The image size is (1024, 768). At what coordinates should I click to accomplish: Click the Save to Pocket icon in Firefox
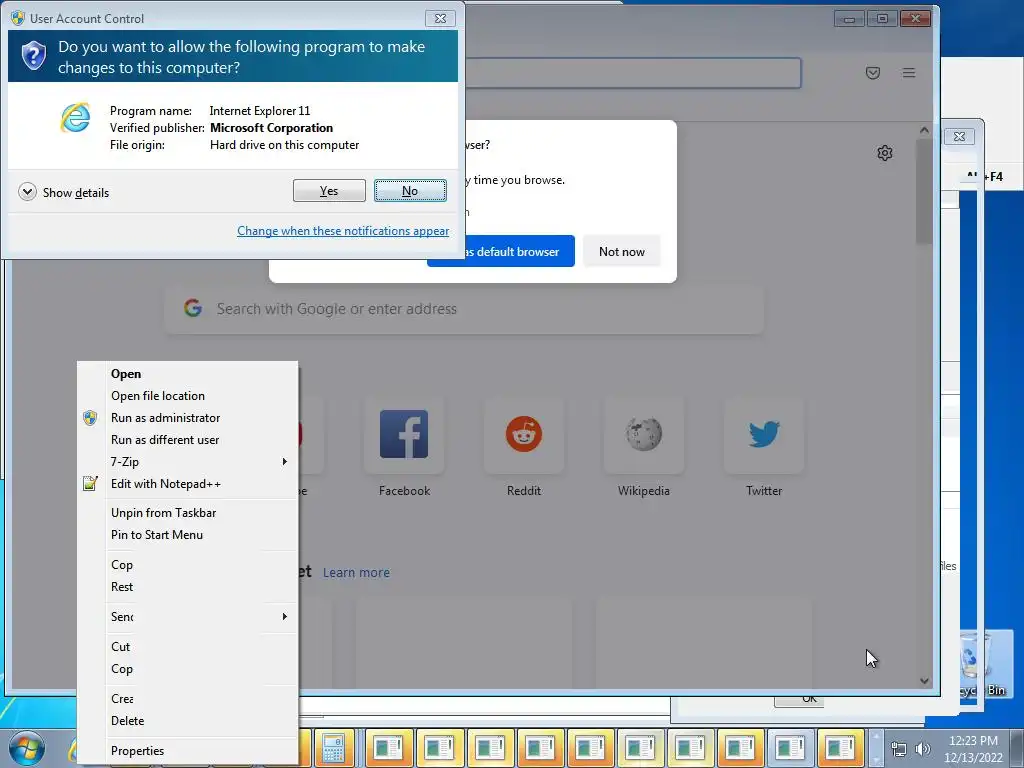[872, 72]
